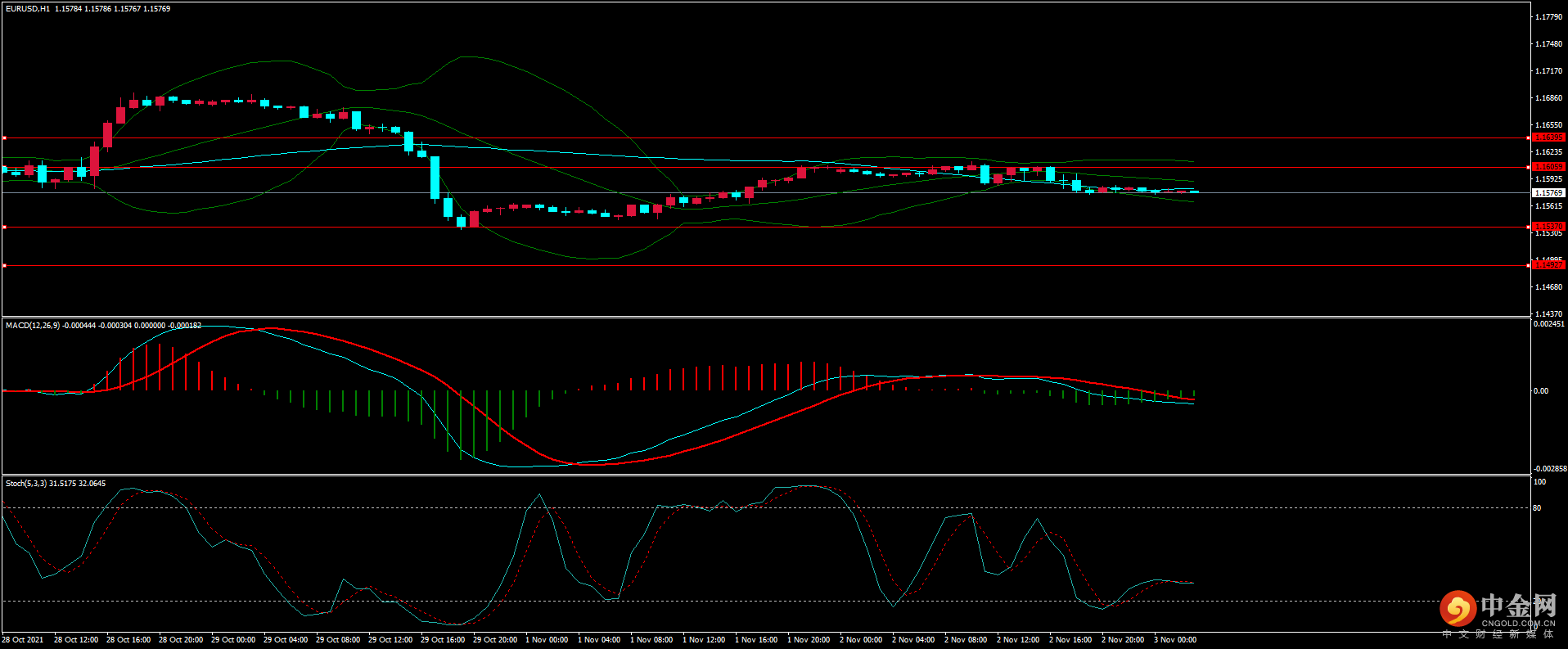Click the MACD(12,26,9) indicator label
This screenshot has height=649, width=1568.
[x=33, y=326]
